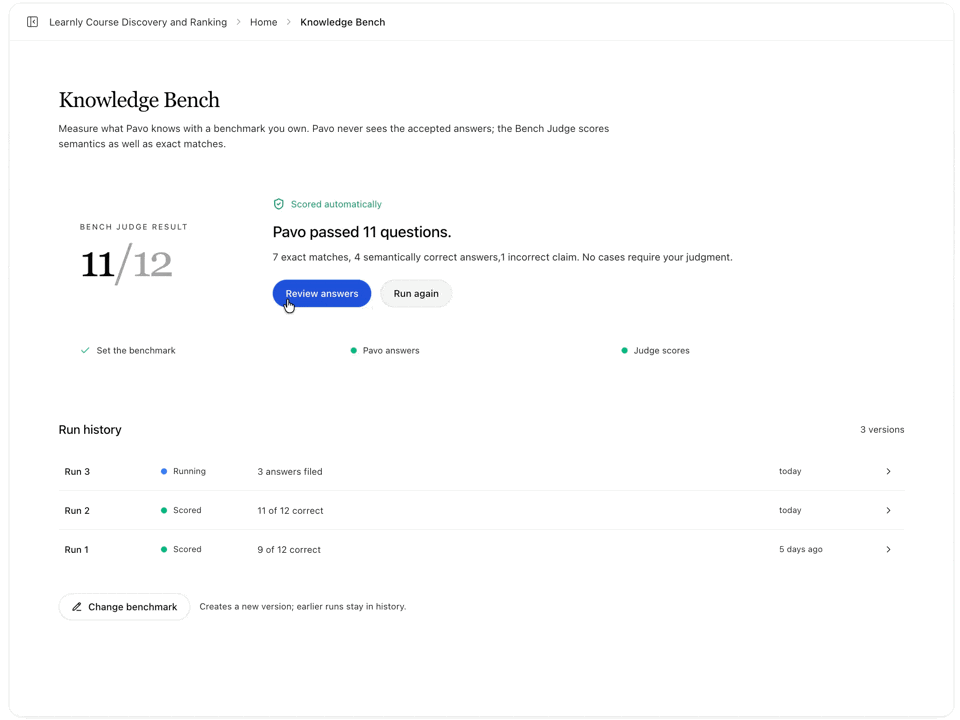Screen dimensions: 960x720
Task: Click the pencil icon in Change benchmark
Action: pos(77,607)
